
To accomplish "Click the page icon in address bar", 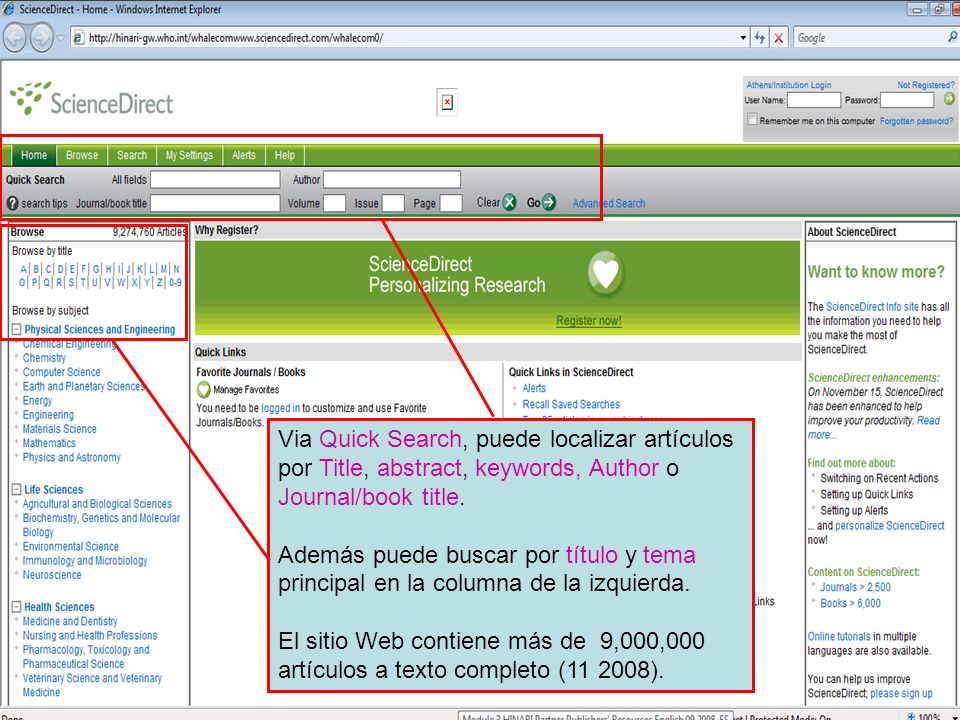I will pos(78,38).
